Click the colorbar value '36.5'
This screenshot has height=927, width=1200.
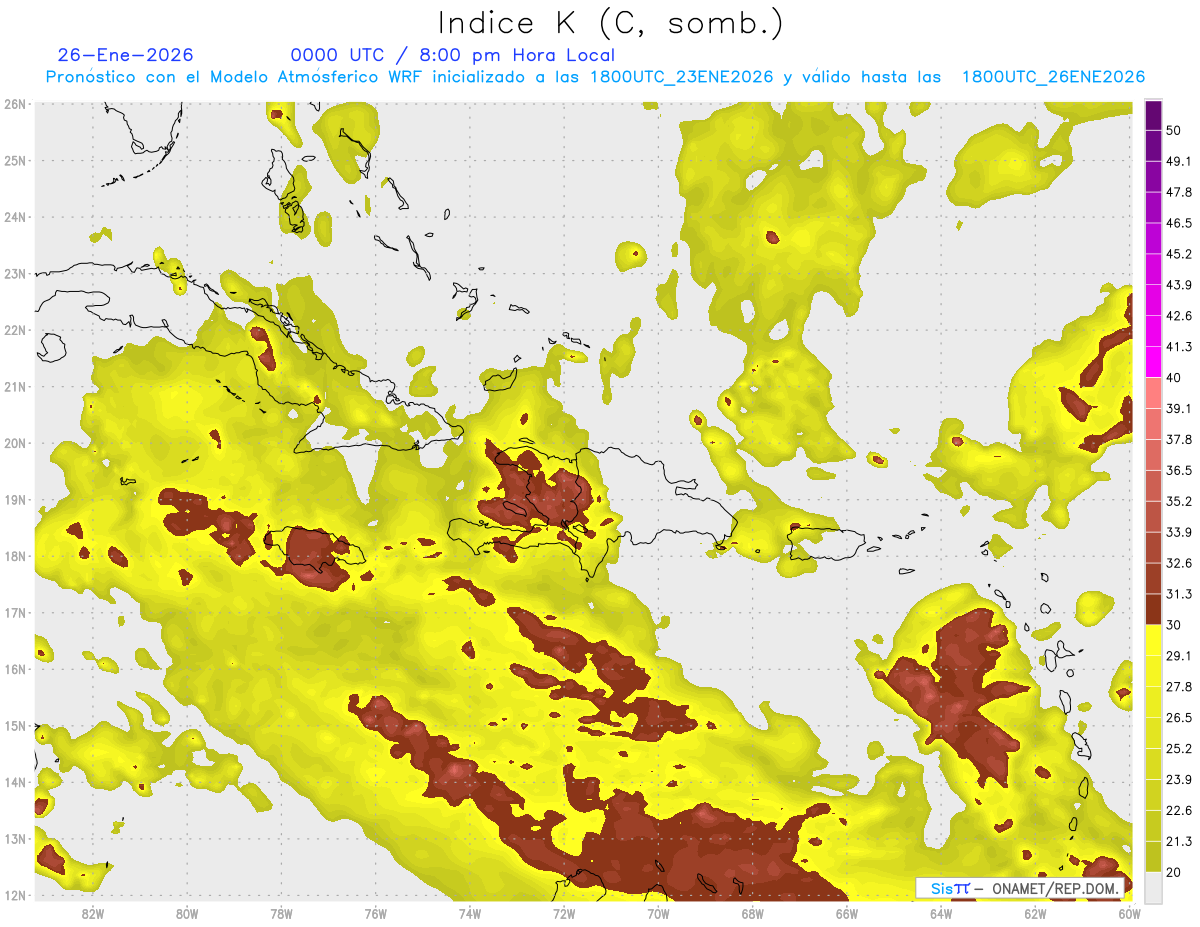[x=1178, y=470]
